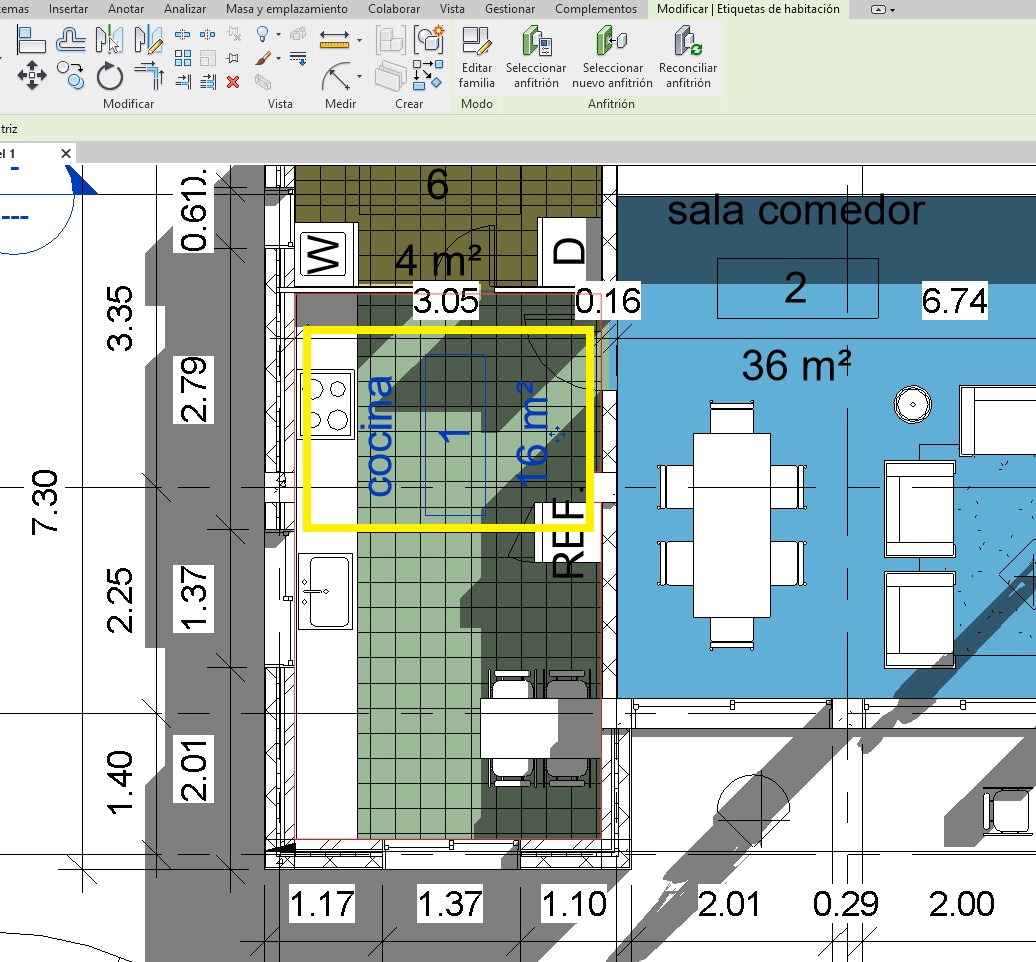Delete element with the red X icon
1036x962 pixels.
pos(233,82)
